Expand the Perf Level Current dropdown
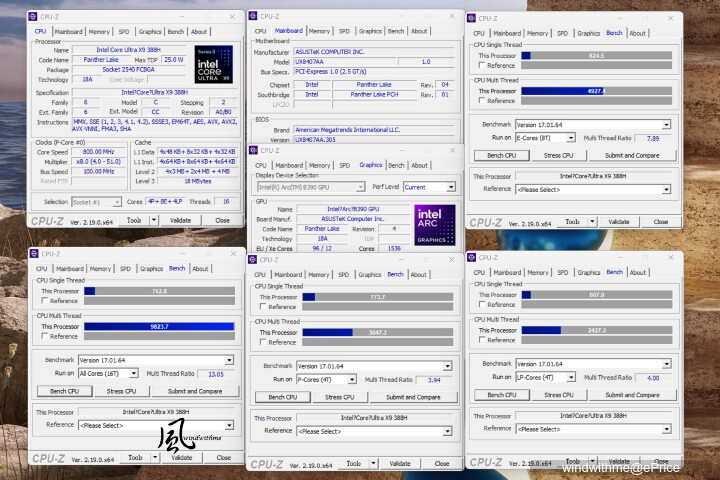 pyautogui.click(x=429, y=187)
